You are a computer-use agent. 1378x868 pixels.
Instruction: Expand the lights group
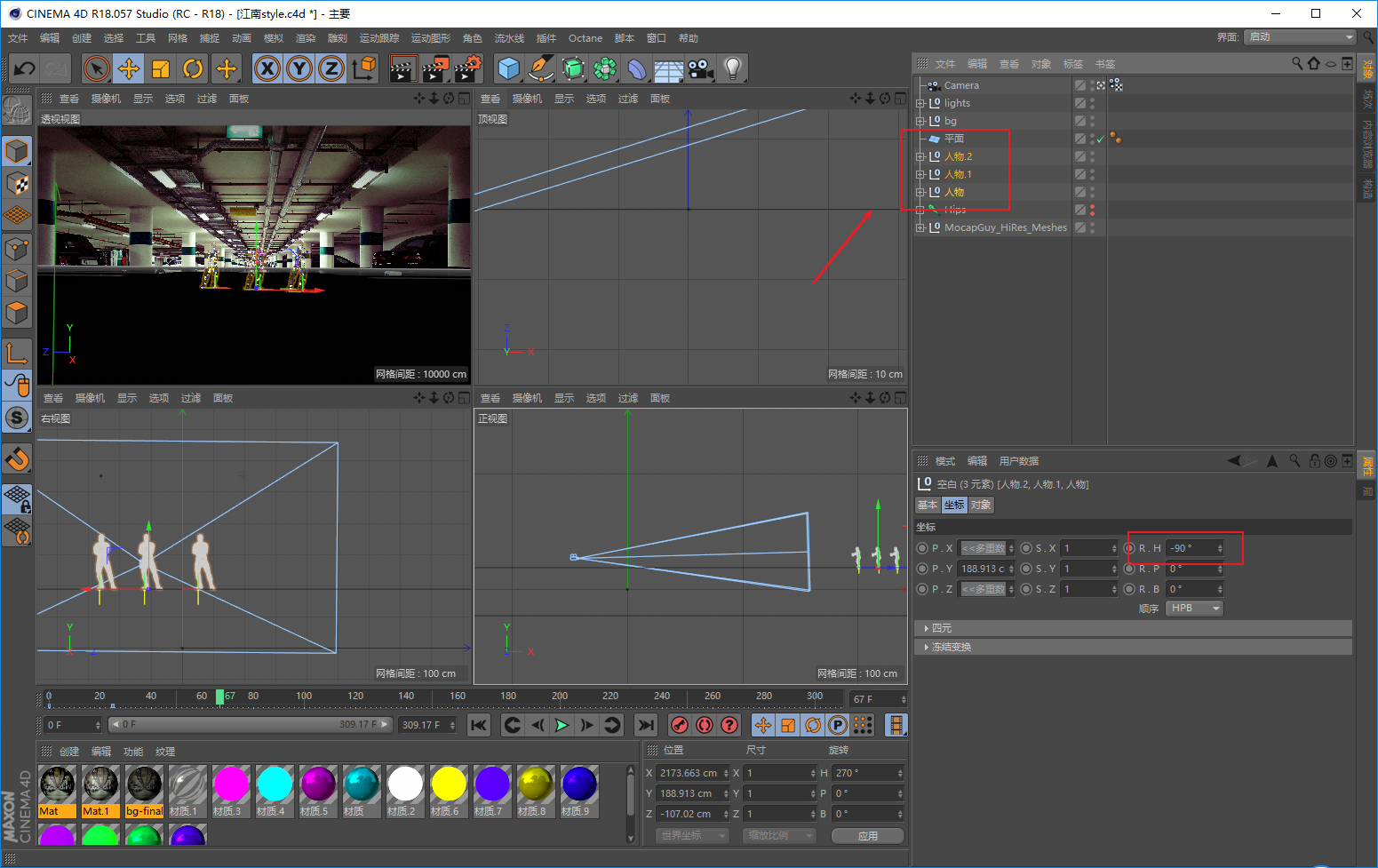pyautogui.click(x=920, y=103)
